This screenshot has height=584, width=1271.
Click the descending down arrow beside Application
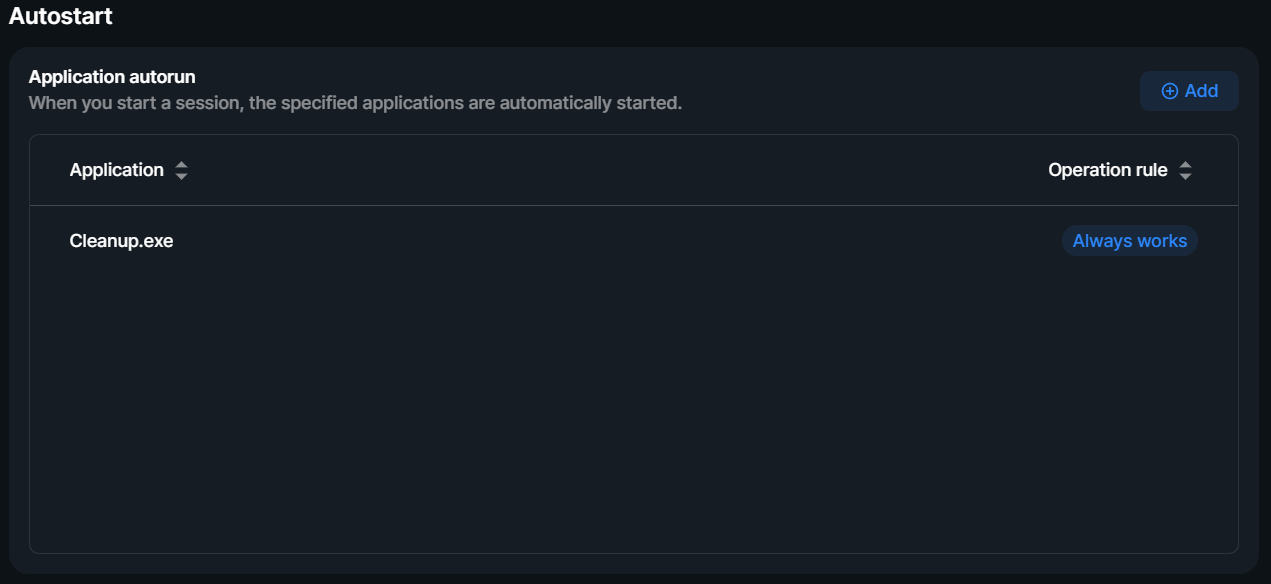[x=181, y=177]
